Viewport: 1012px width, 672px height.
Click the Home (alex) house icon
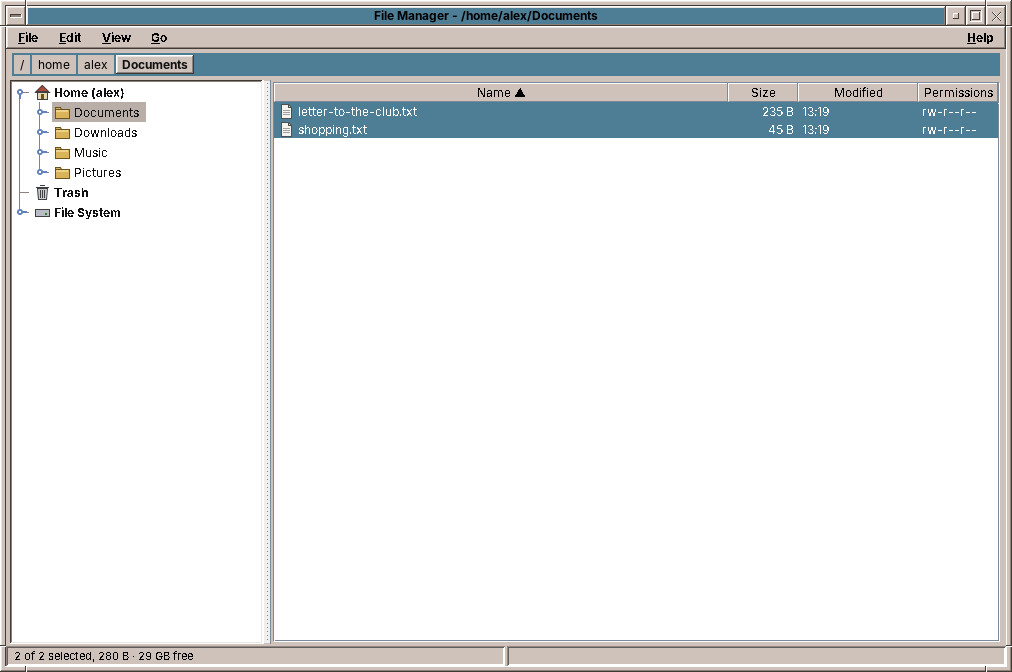click(x=42, y=92)
